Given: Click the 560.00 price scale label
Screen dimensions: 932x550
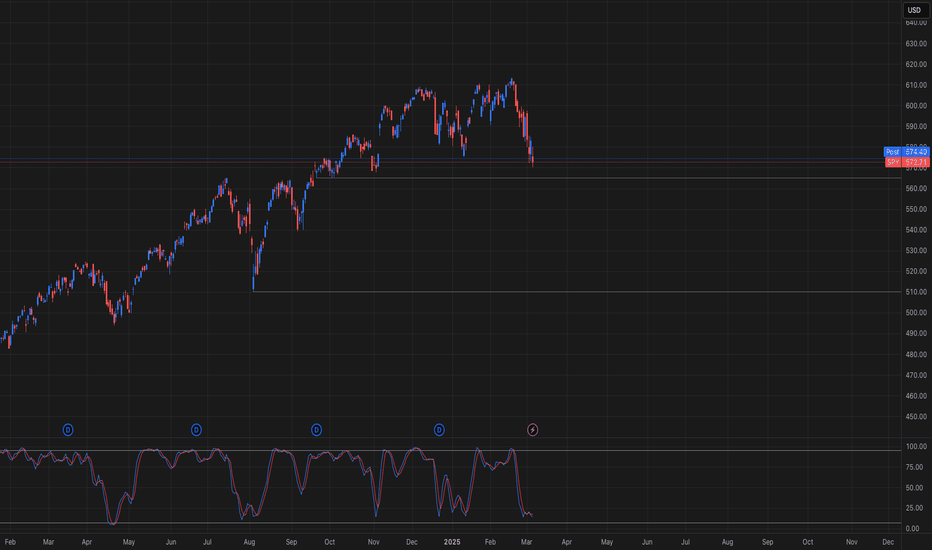Looking at the screenshot, I should point(916,188).
